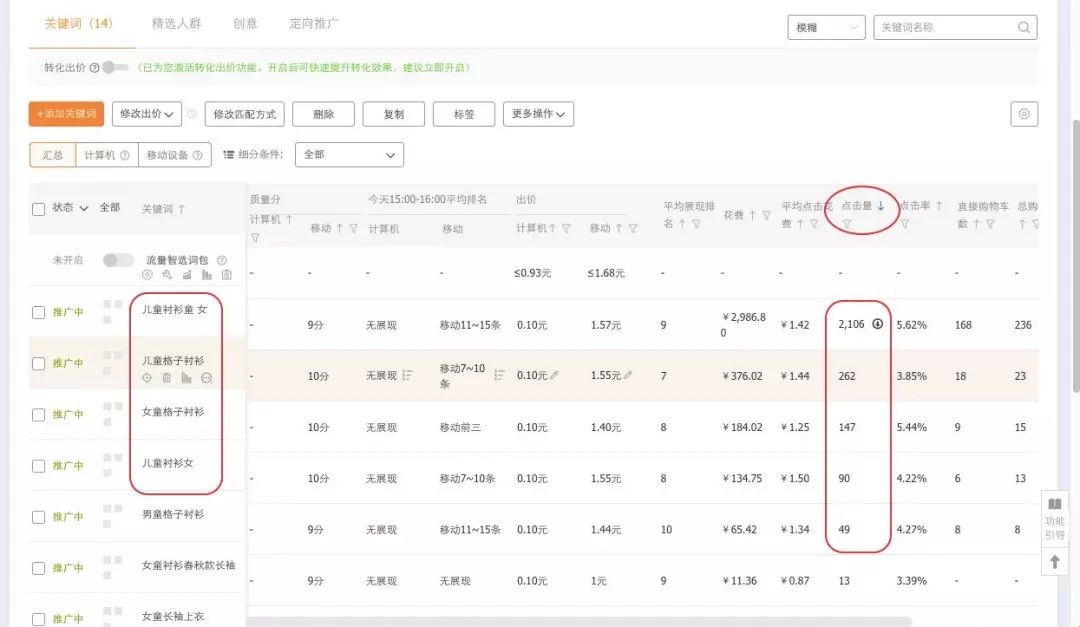Viewport: 1080px width, 627px height.
Task: Click the bar chart icon under 流量智选词包
Action: 207,275
